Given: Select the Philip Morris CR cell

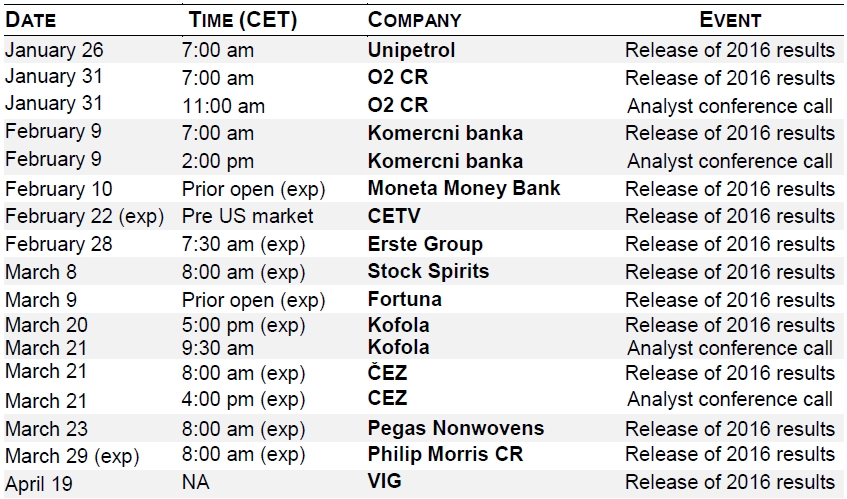Looking at the screenshot, I should (x=445, y=454).
